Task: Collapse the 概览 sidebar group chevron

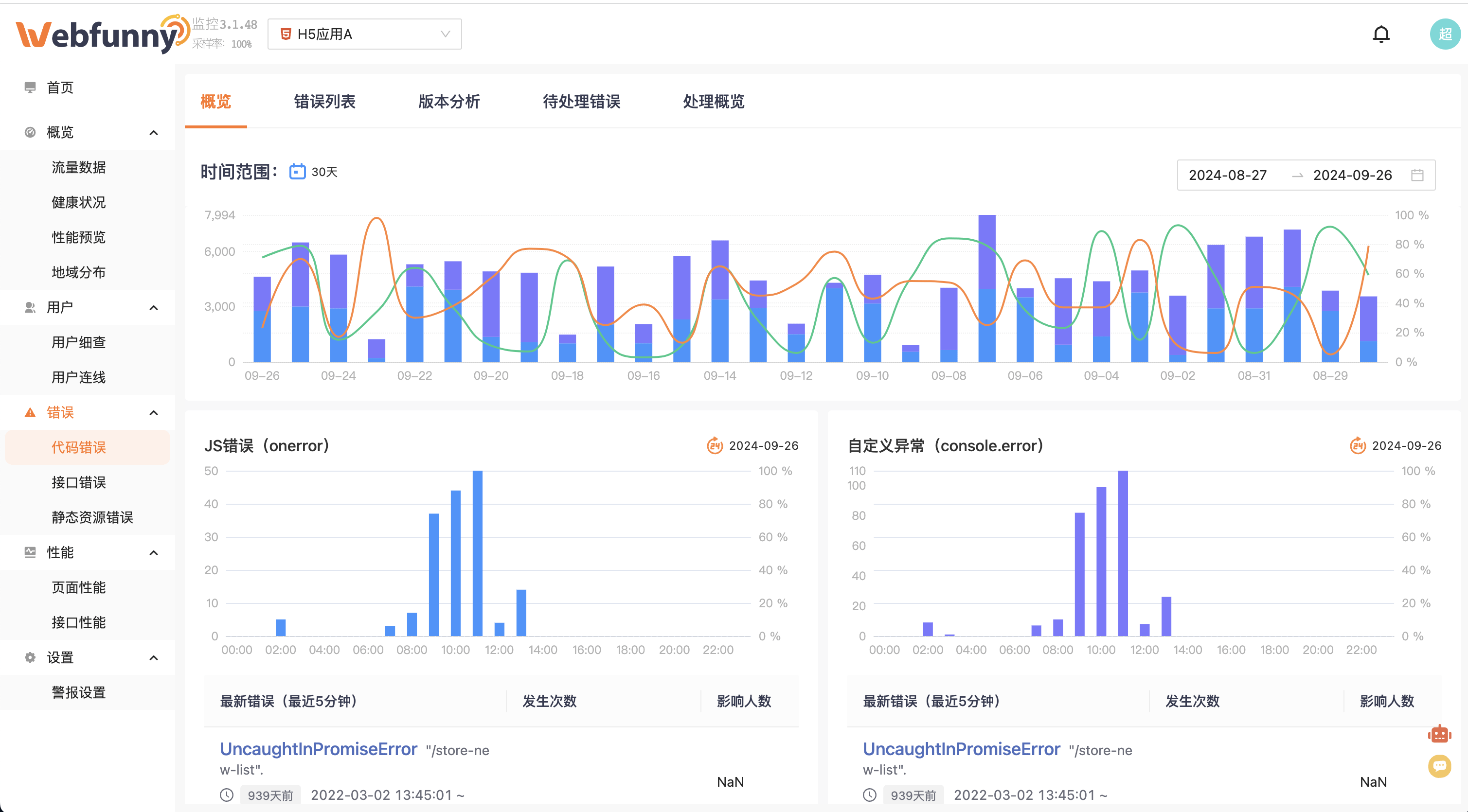Action: pyautogui.click(x=153, y=133)
